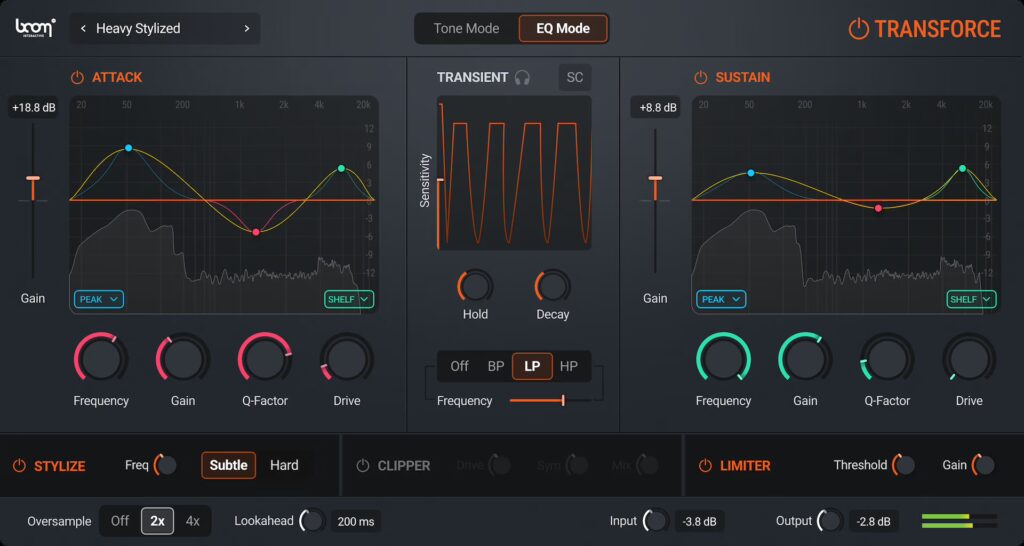Set transient filter to LP
Viewport: 1024px width, 546px height.
532,366
